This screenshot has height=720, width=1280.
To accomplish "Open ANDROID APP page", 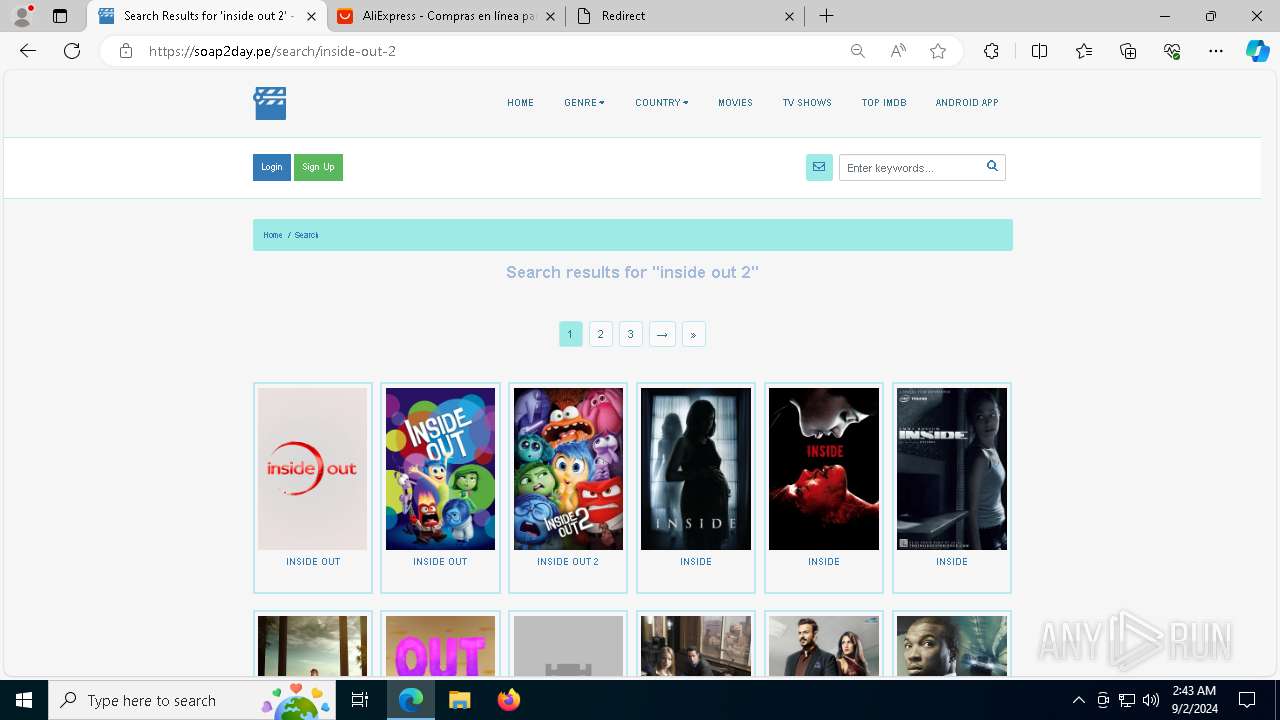I will pos(967,103).
